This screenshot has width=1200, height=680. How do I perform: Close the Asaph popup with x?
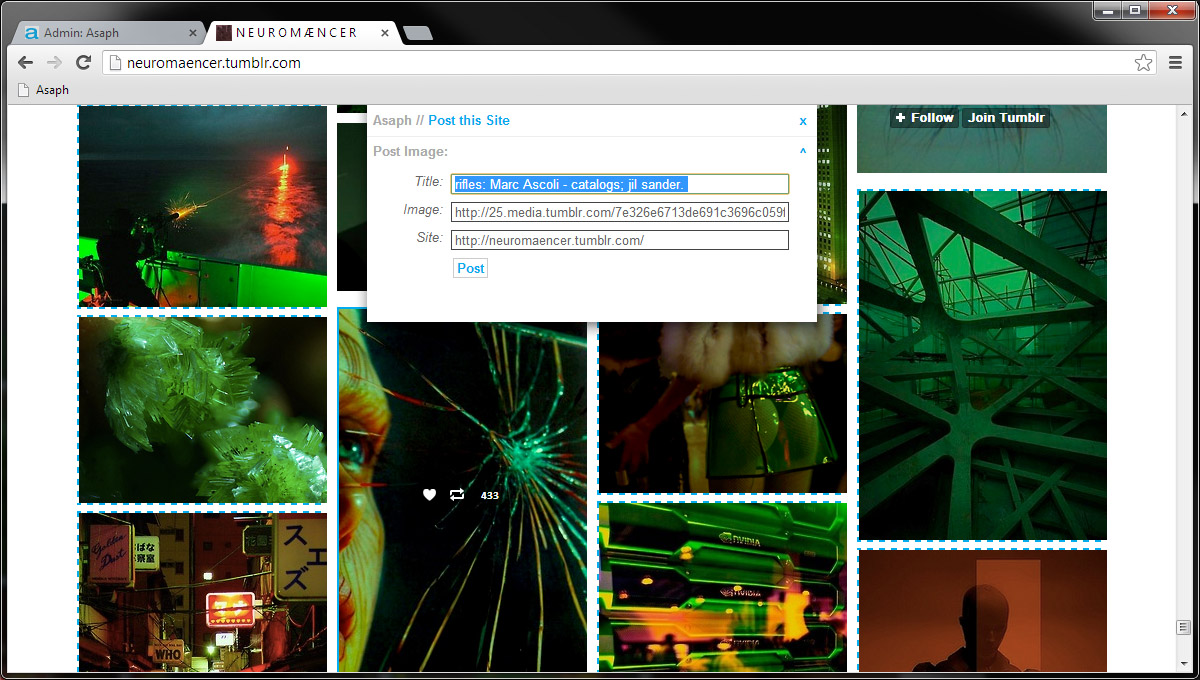[802, 121]
